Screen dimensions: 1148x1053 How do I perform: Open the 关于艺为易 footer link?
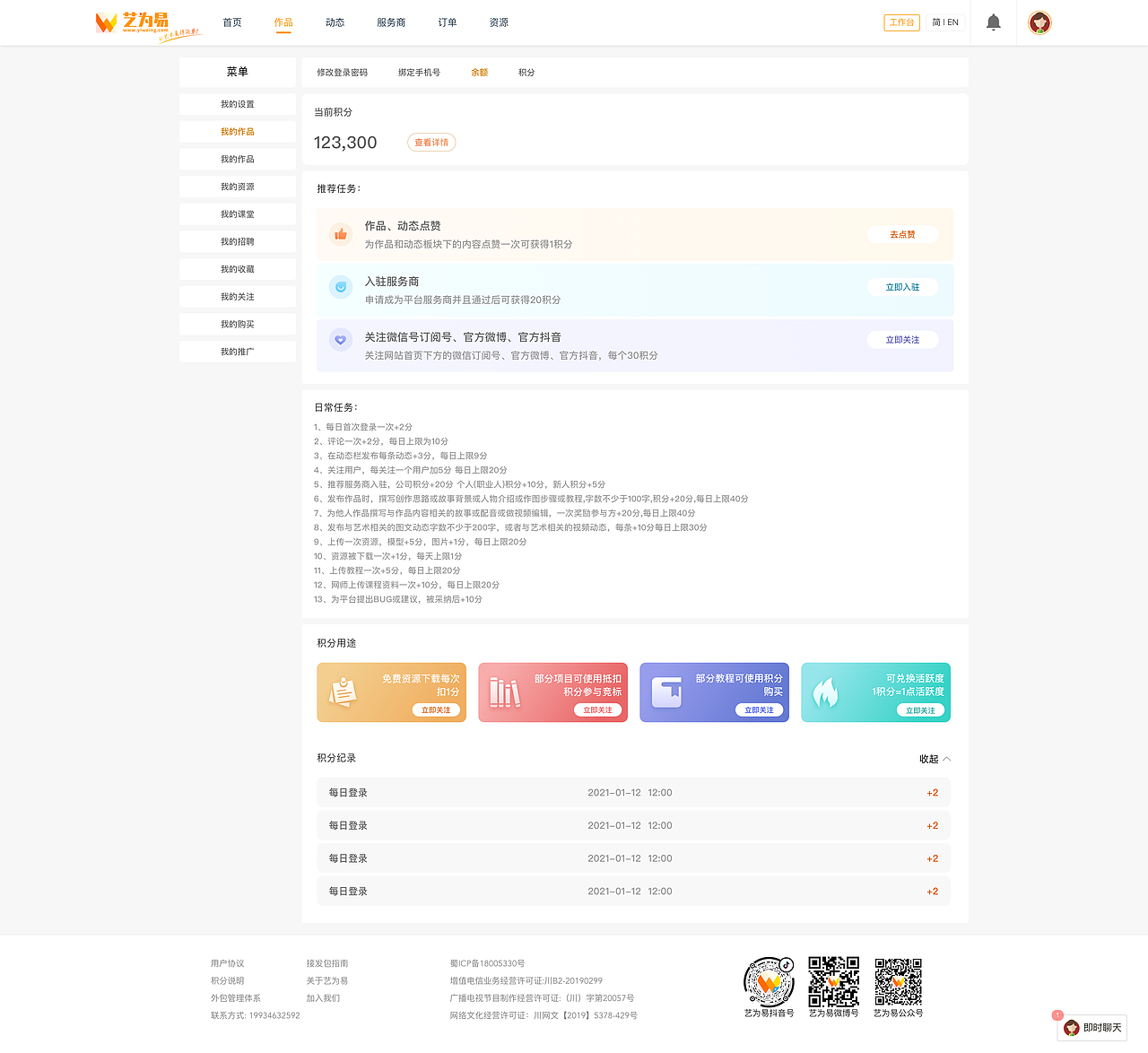327,981
